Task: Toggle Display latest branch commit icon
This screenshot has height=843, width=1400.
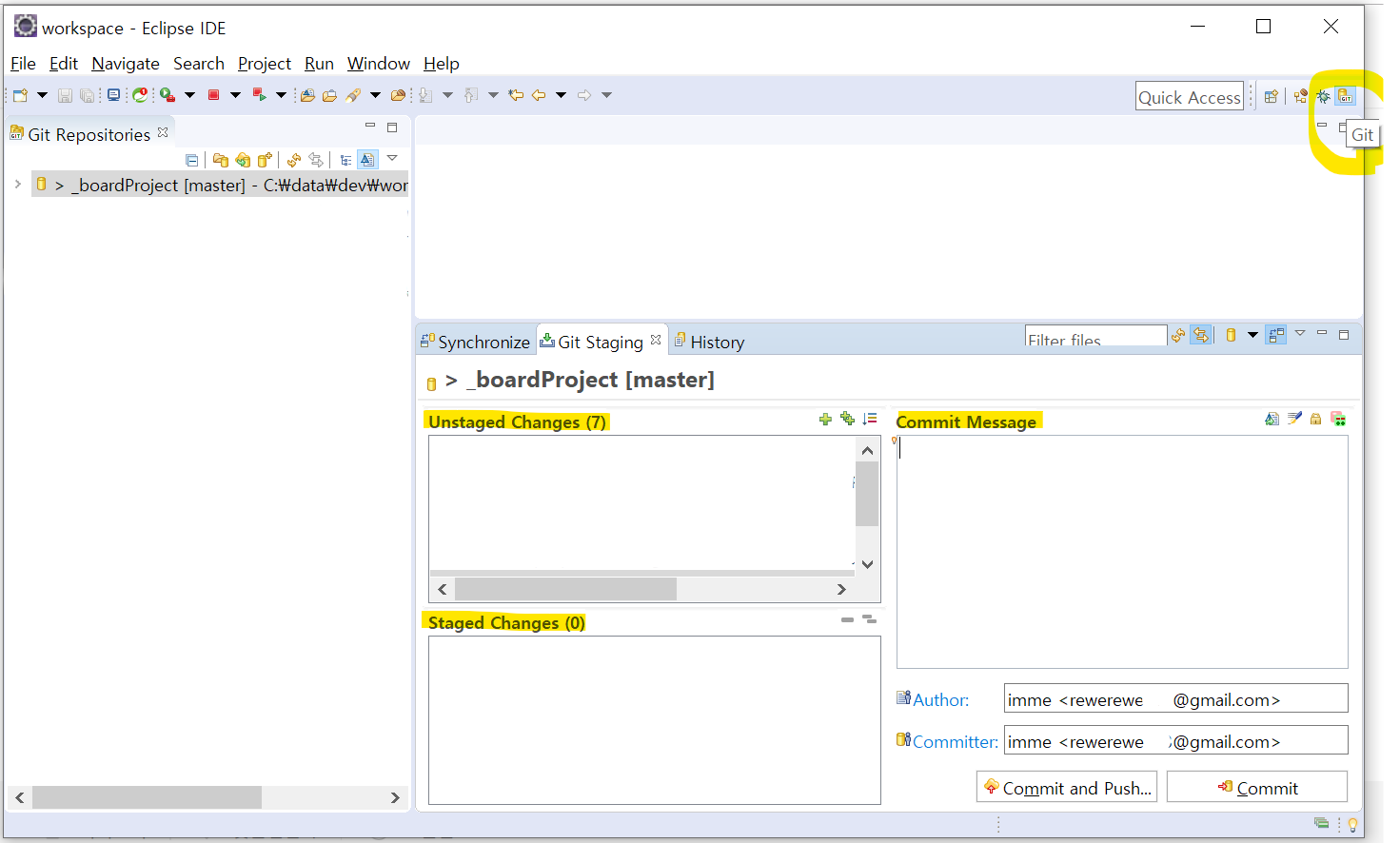Action: coord(367,160)
